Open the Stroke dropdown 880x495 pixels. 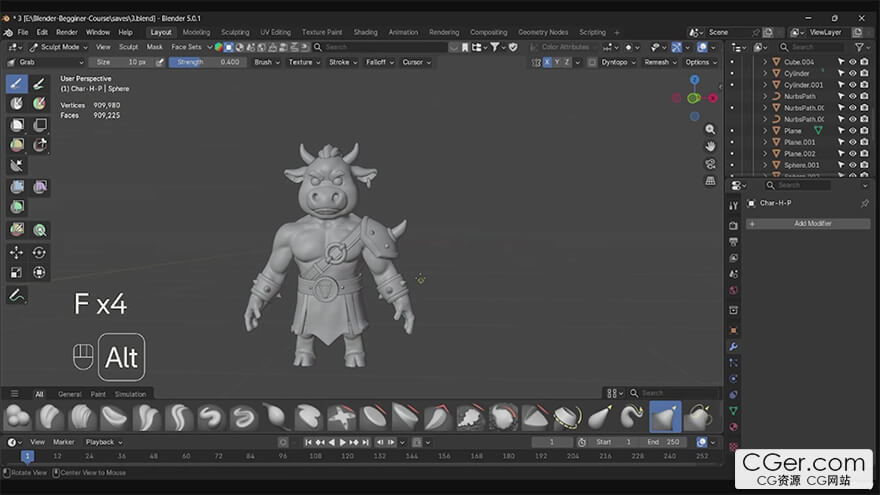(x=343, y=62)
